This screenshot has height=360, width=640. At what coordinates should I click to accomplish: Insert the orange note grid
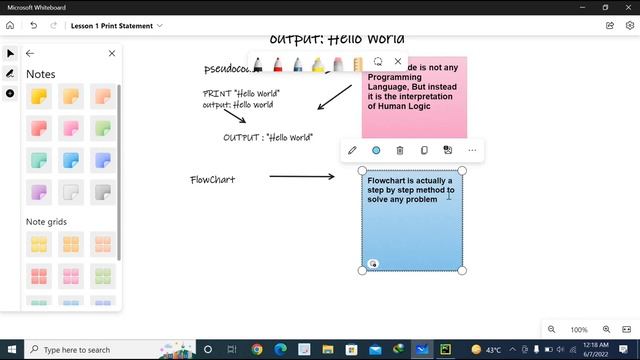click(71, 244)
